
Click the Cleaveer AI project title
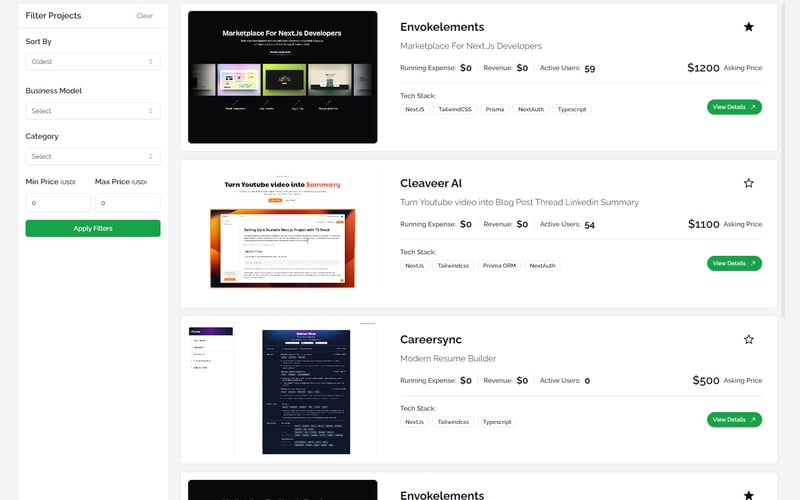[431, 183]
